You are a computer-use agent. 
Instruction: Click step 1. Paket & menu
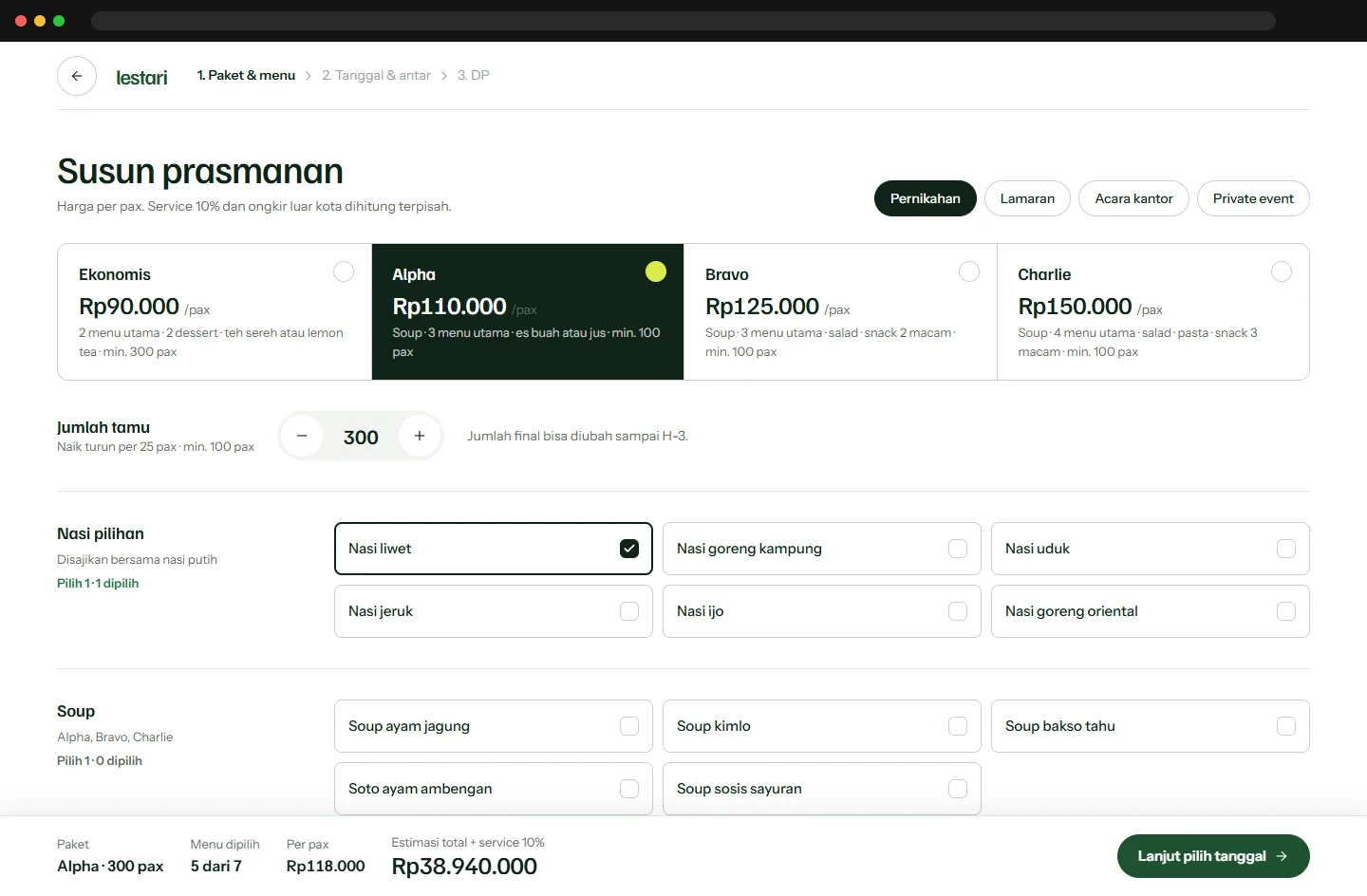tap(246, 75)
